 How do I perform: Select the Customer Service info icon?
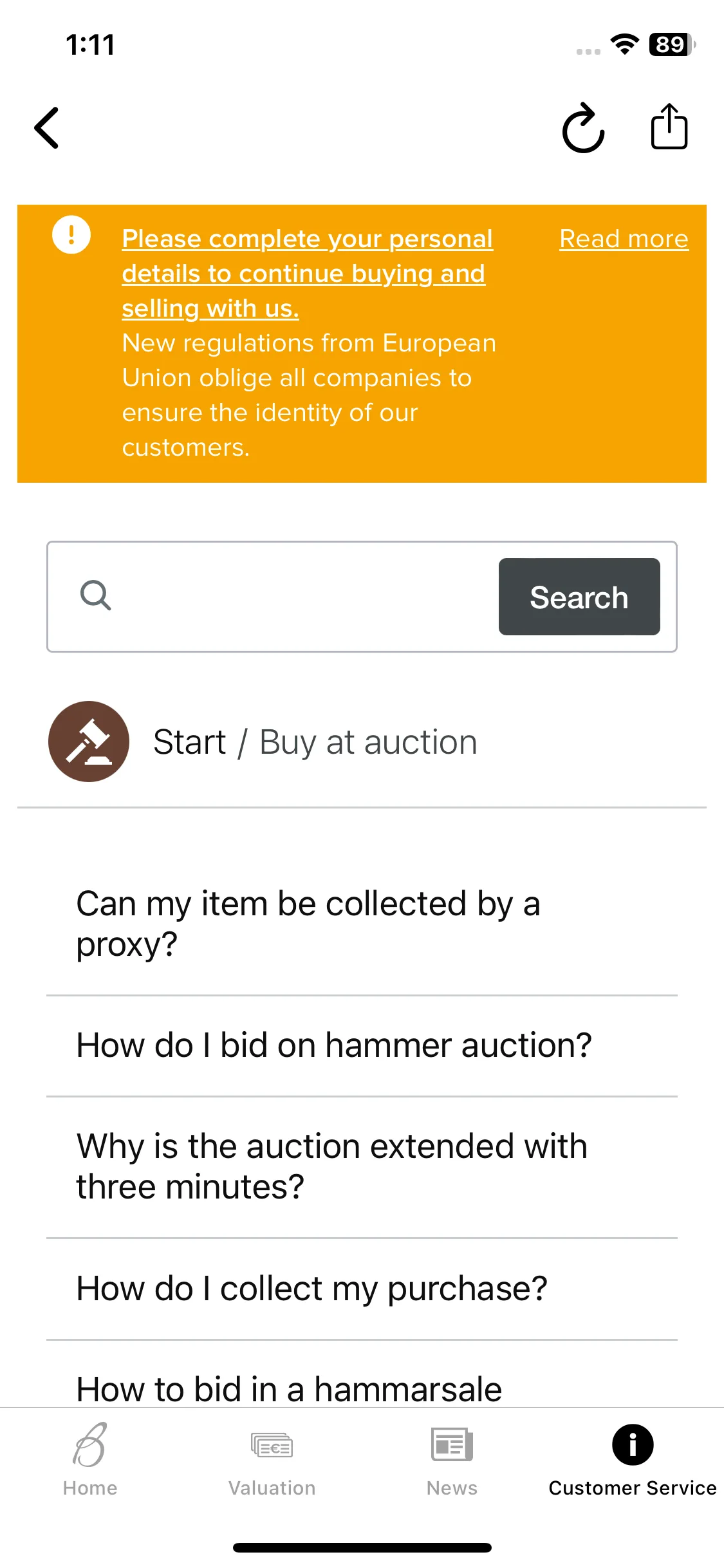[x=633, y=1444]
